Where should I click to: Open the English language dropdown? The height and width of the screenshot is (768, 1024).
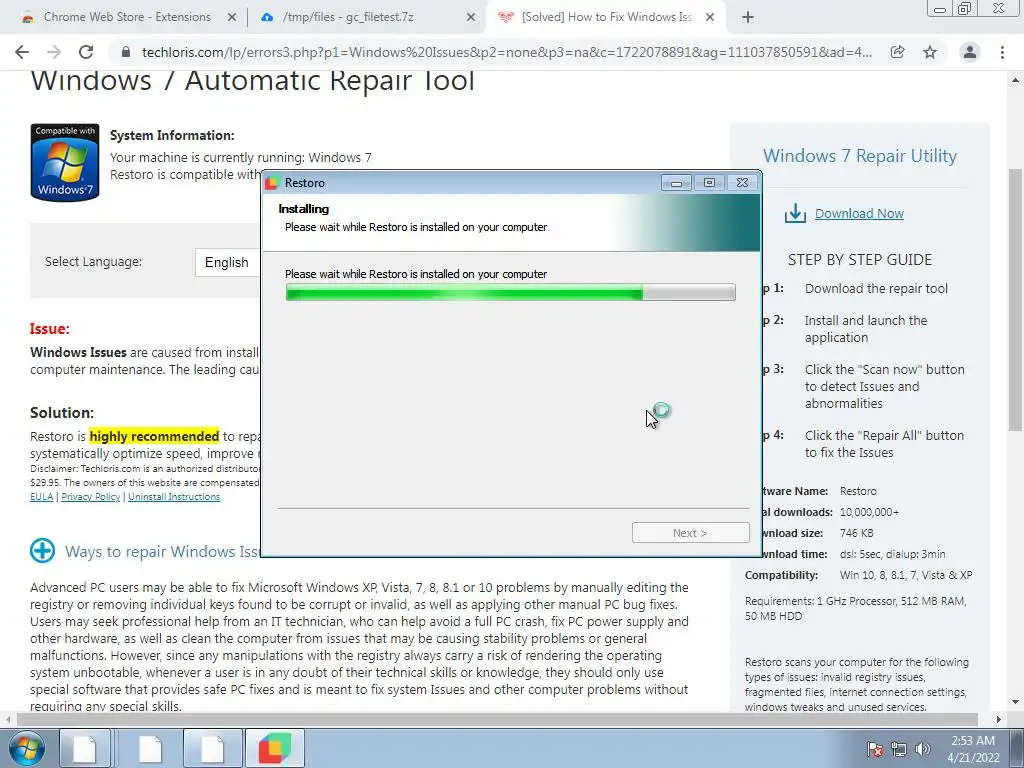(227, 263)
